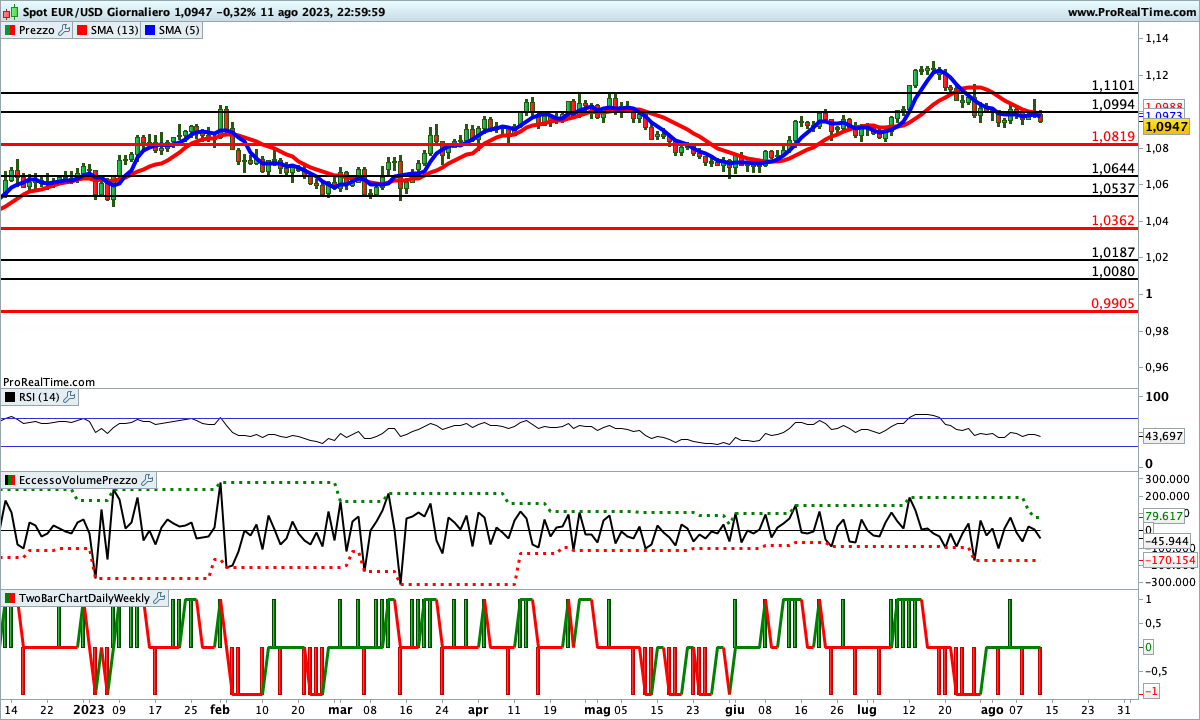The width and height of the screenshot is (1200, 720).
Task: Open EccessoVolumePrezzo settings wrench icon
Action: point(148,481)
